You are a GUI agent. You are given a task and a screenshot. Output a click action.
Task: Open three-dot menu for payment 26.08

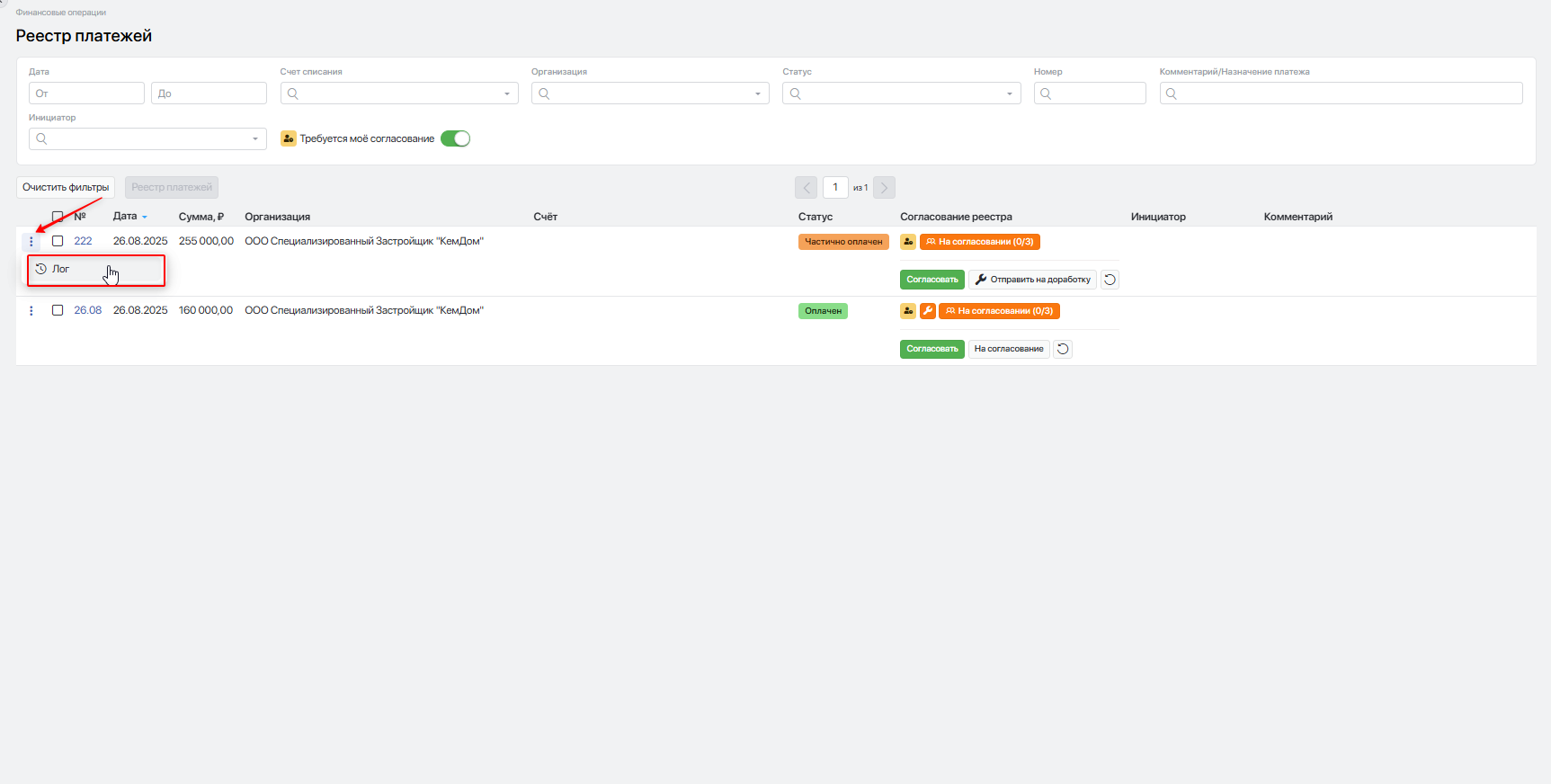(31, 311)
